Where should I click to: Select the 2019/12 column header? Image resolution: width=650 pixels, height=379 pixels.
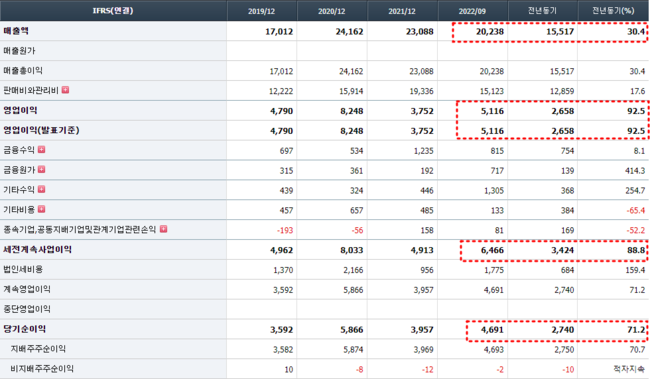click(x=262, y=11)
